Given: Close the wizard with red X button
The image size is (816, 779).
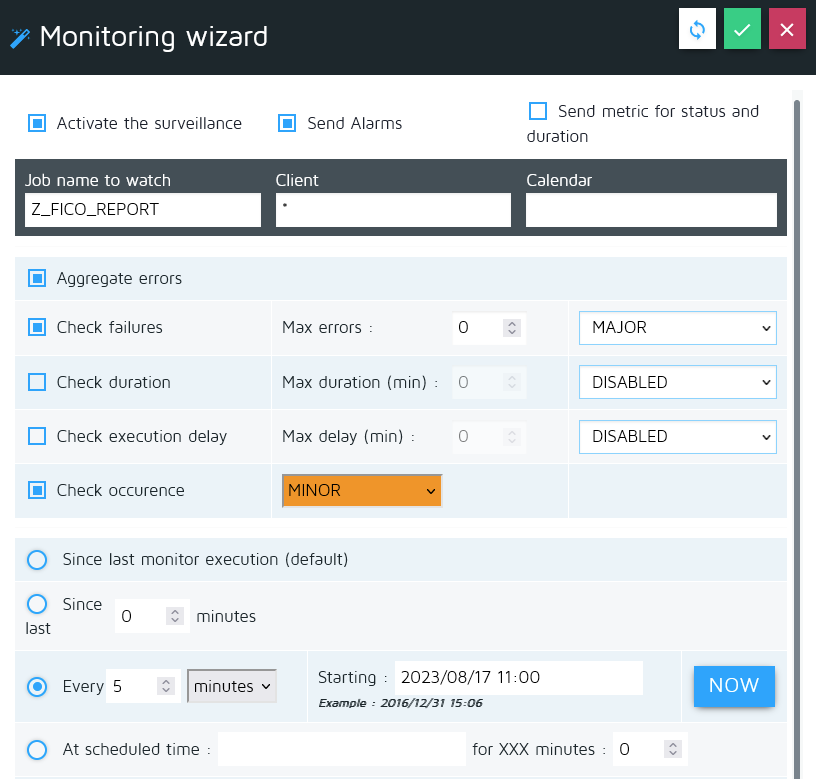Looking at the screenshot, I should click(x=786, y=29).
